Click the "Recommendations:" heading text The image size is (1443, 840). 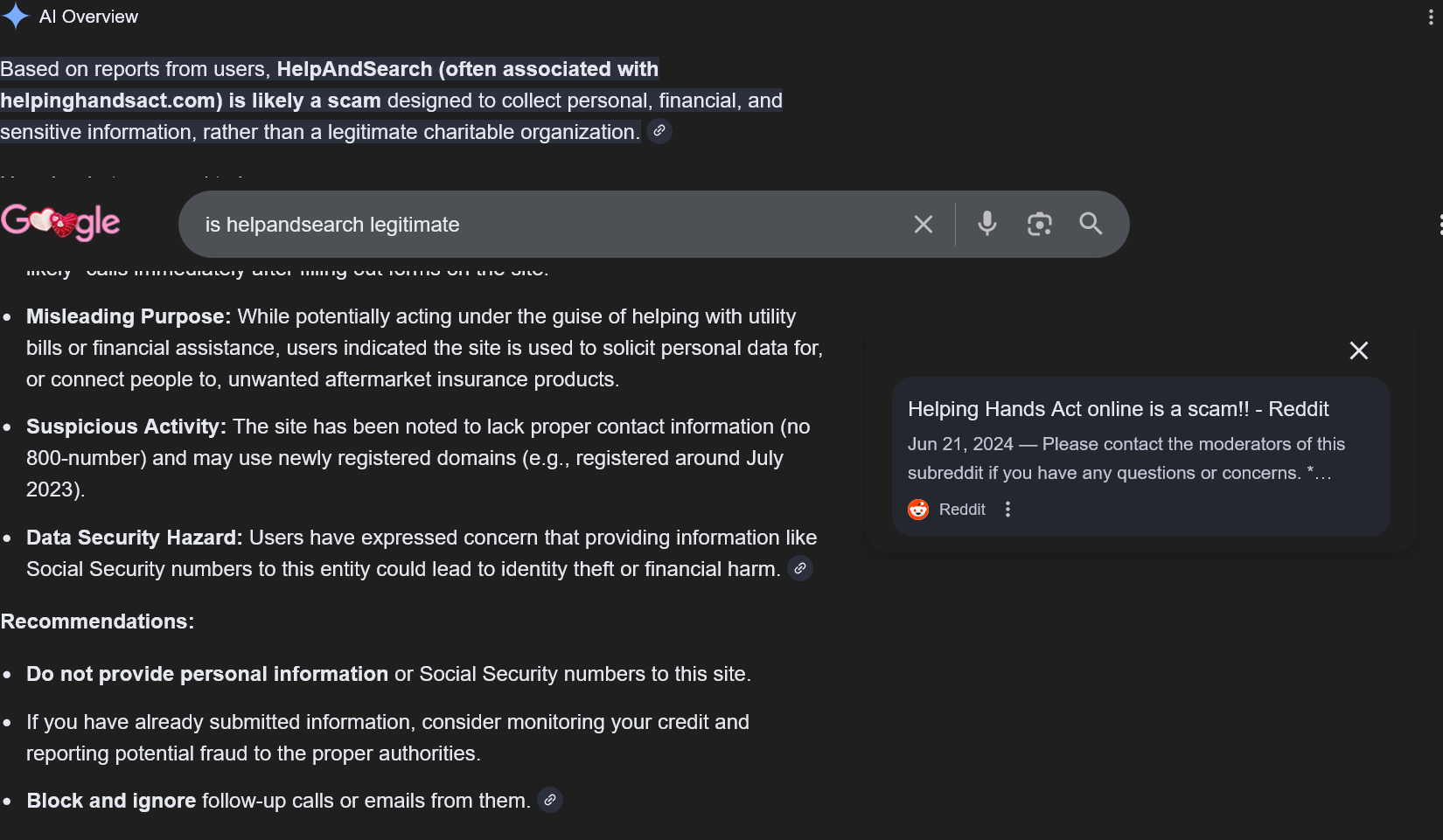tap(97, 621)
